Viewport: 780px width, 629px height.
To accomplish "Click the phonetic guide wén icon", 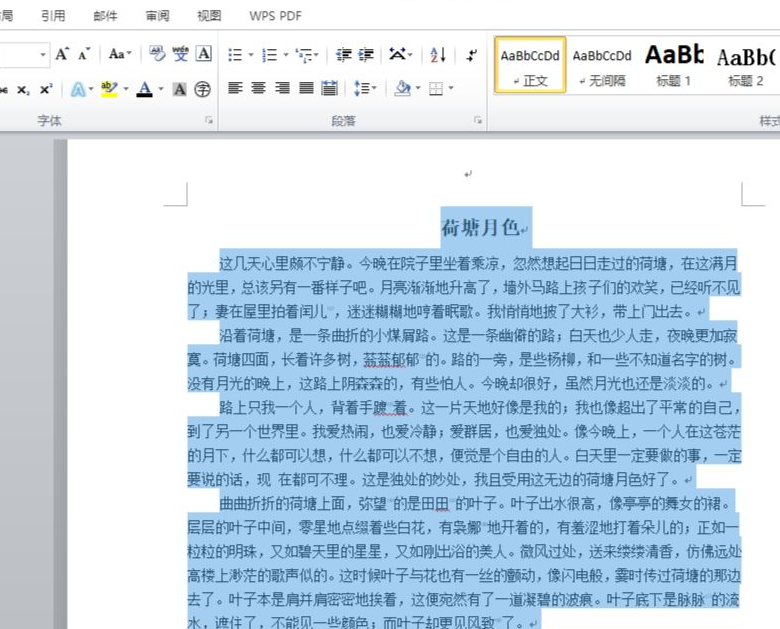I will [181, 54].
